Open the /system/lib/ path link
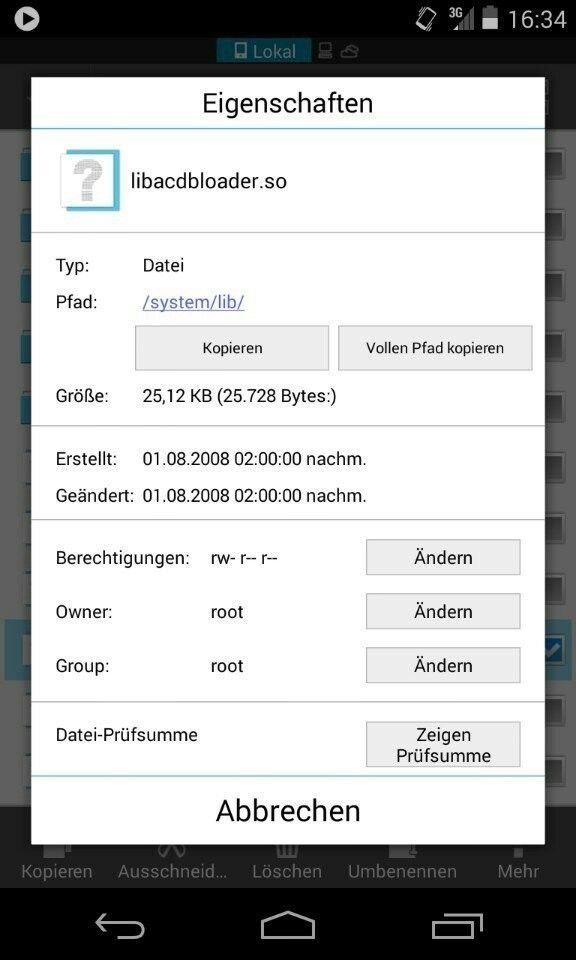Screen dimensions: 576x960 [x=193, y=302]
